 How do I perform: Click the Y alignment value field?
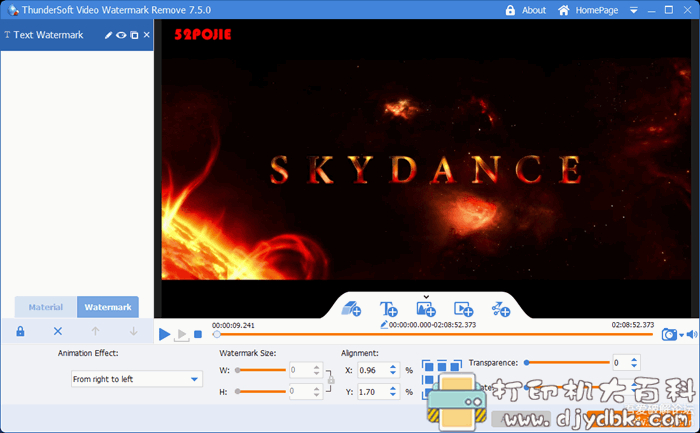pyautogui.click(x=373, y=392)
